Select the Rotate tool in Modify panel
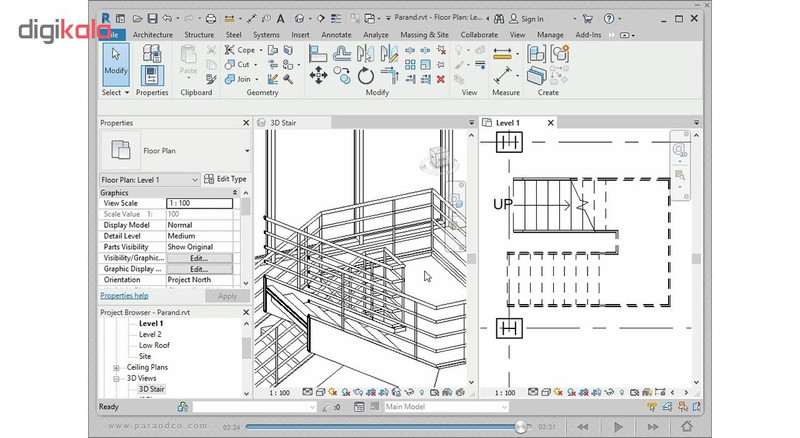 tap(365, 75)
